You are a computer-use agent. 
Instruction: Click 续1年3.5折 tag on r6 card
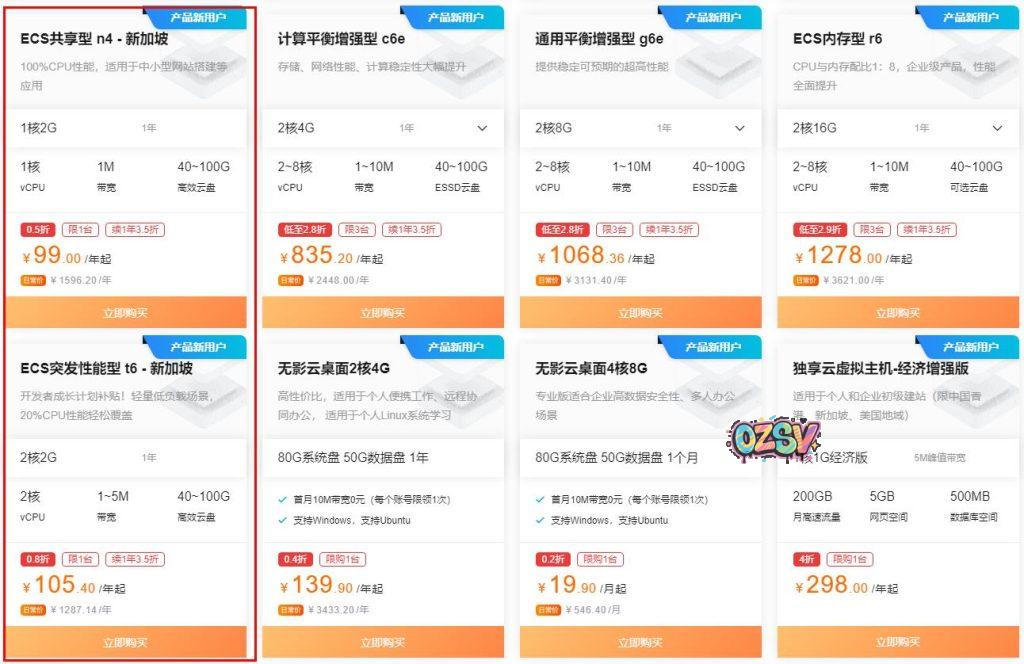pyautogui.click(x=927, y=229)
